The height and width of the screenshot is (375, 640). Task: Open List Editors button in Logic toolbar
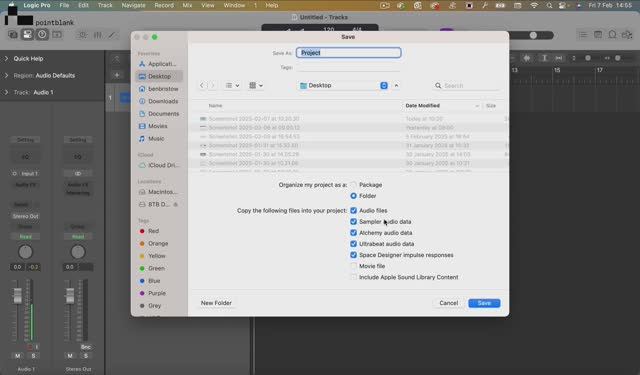583,35
